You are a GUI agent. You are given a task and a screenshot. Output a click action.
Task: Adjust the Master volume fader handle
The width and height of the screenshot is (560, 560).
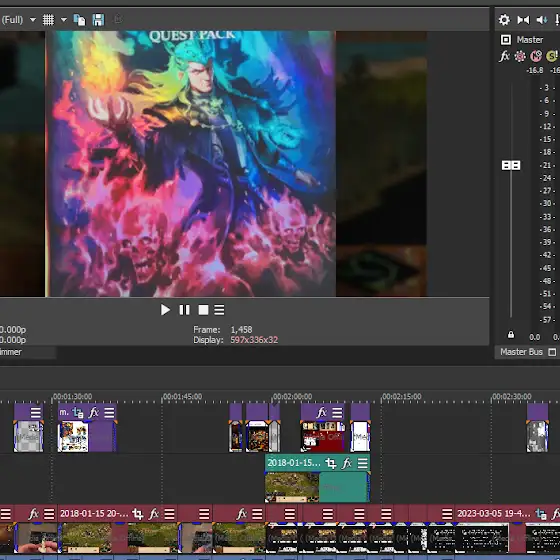point(511,165)
